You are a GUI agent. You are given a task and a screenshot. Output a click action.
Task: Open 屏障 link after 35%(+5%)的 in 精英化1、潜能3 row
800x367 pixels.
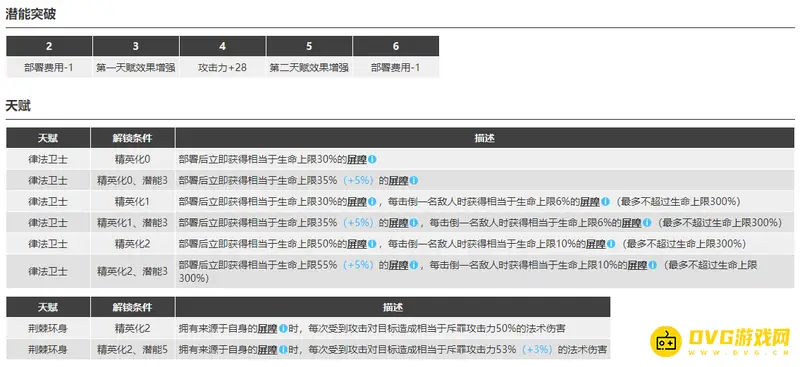click(399, 223)
